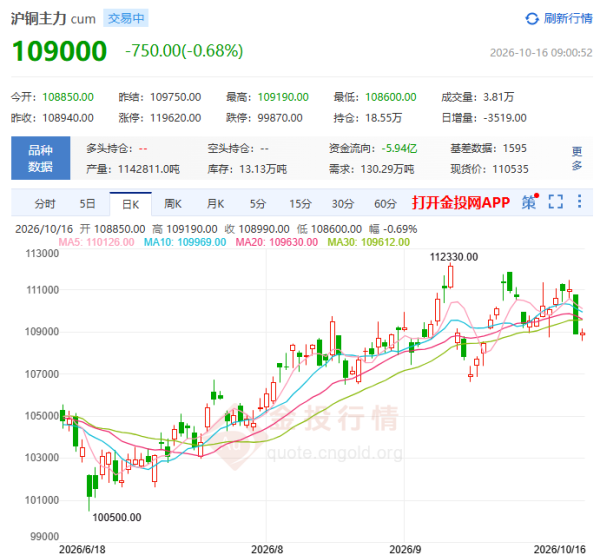600x555 pixels.
Task: Click the 产量 value 1142811.0吨
Action: 148,169
